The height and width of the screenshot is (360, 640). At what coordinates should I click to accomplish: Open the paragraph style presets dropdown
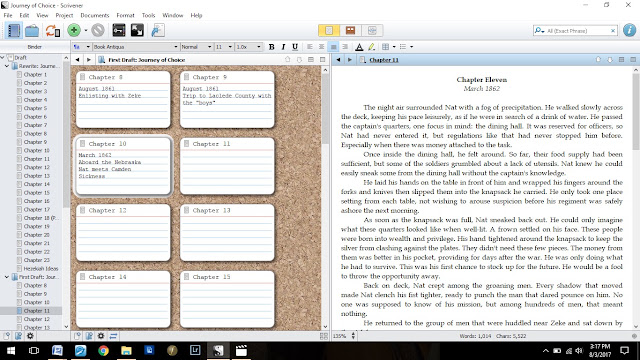[x=82, y=47]
